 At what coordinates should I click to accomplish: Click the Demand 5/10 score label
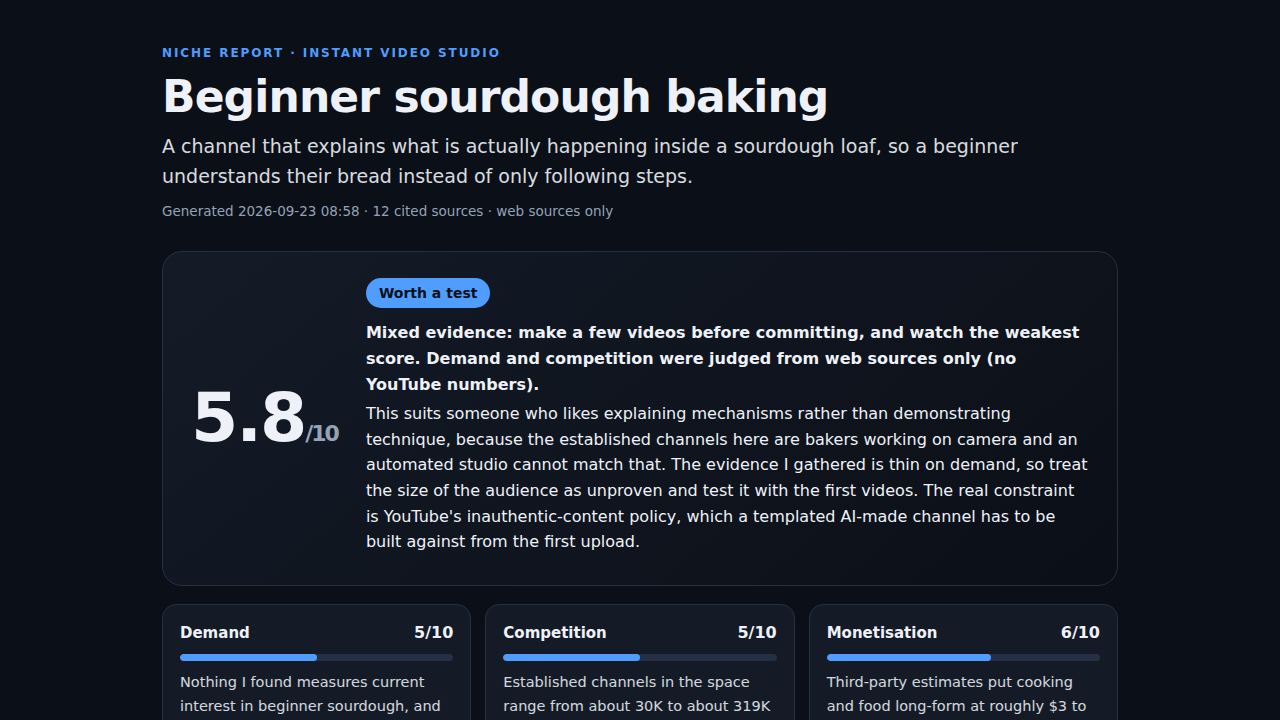(433, 632)
